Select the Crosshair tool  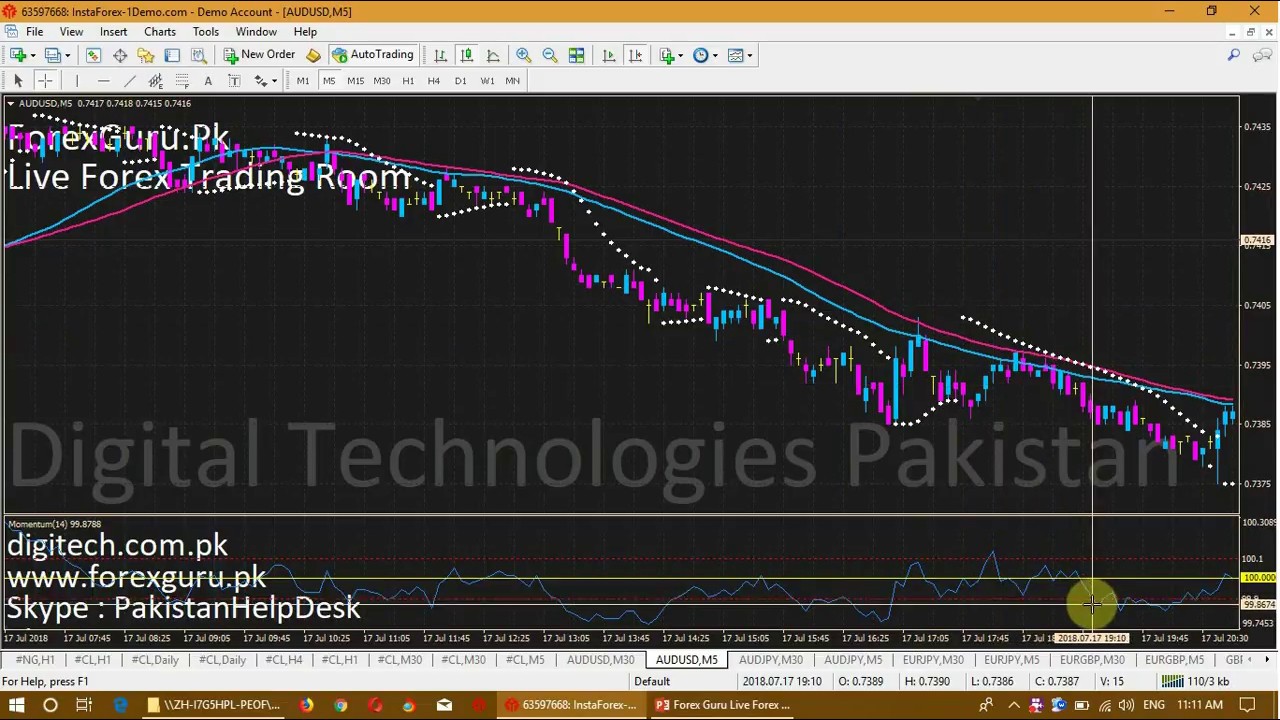[44, 80]
